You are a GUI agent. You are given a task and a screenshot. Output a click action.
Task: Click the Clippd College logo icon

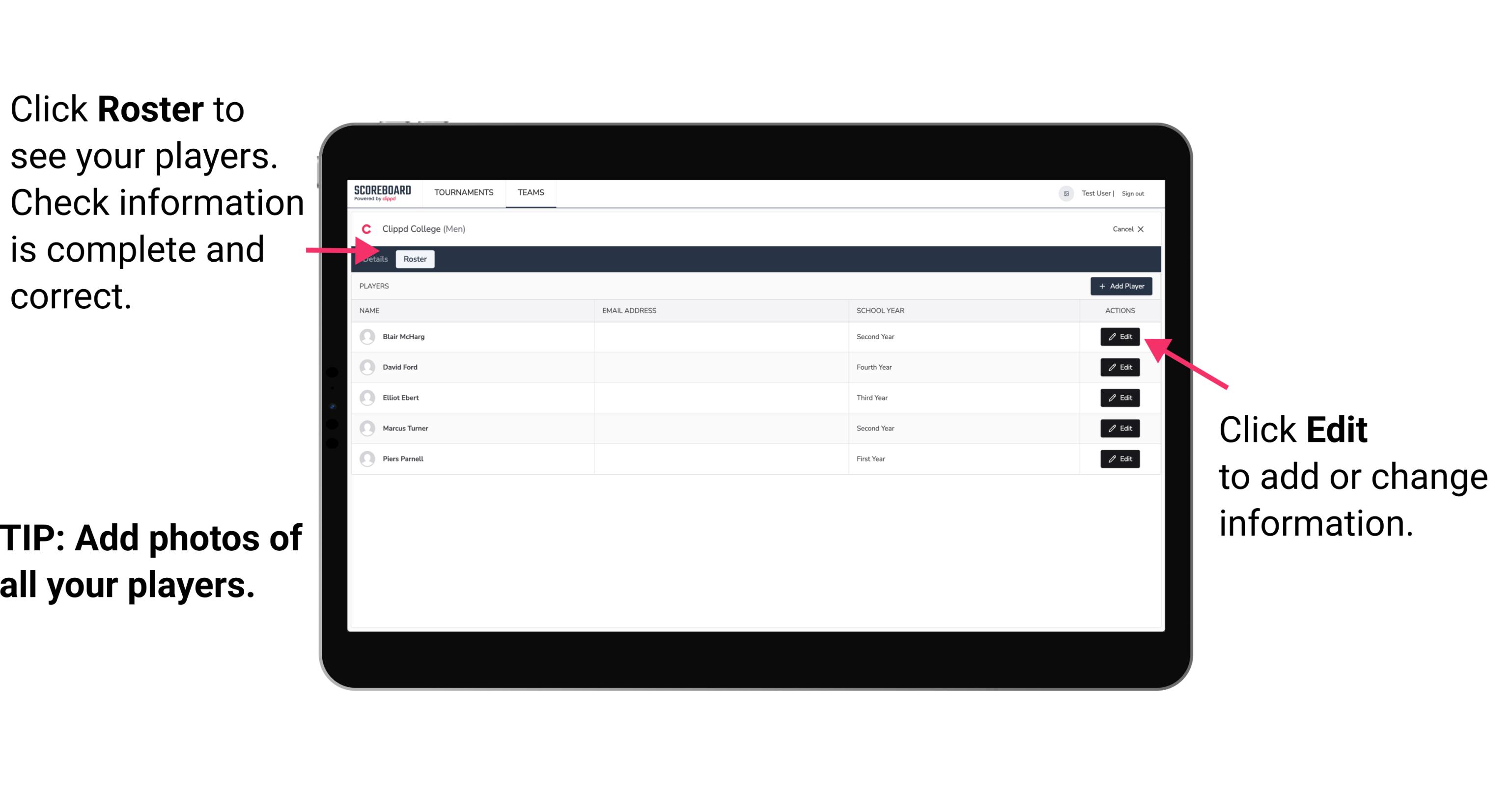pyautogui.click(x=365, y=228)
